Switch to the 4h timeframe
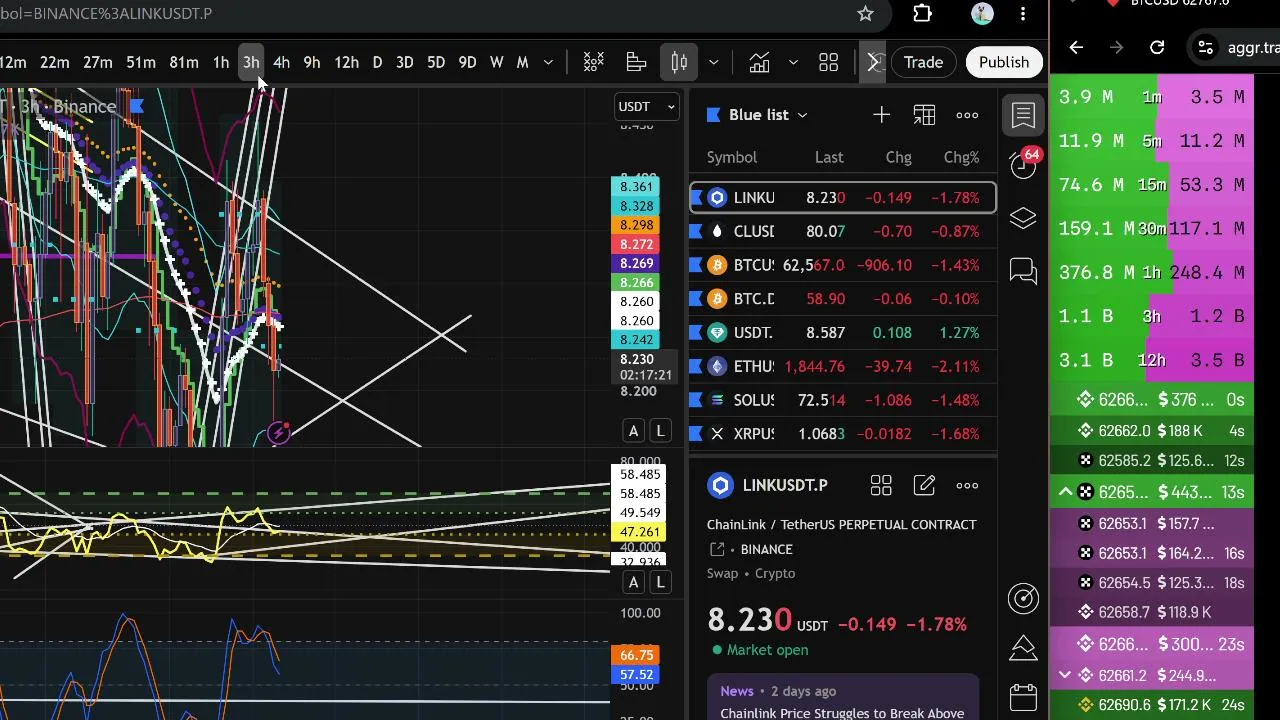Image resolution: width=1280 pixels, height=720 pixels. (281, 62)
